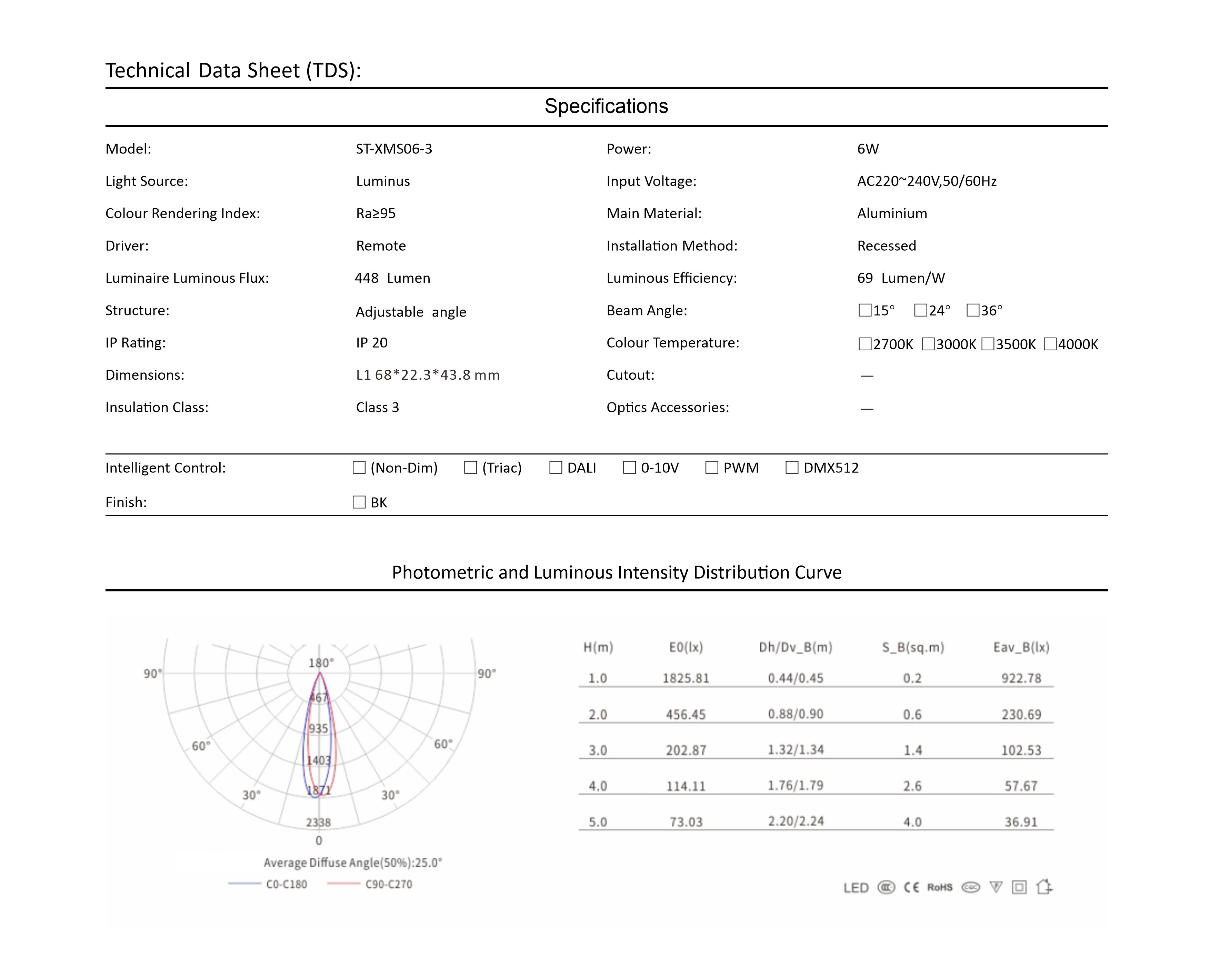Click the RoHS compliance logo
The image size is (1210, 980).
pyautogui.click(x=940, y=888)
